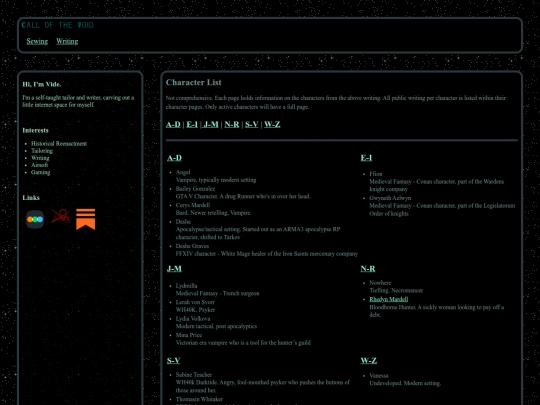Image resolution: width=540 pixels, height=405 pixels.
Task: Select the Airsoft interest item
Action: point(40,165)
